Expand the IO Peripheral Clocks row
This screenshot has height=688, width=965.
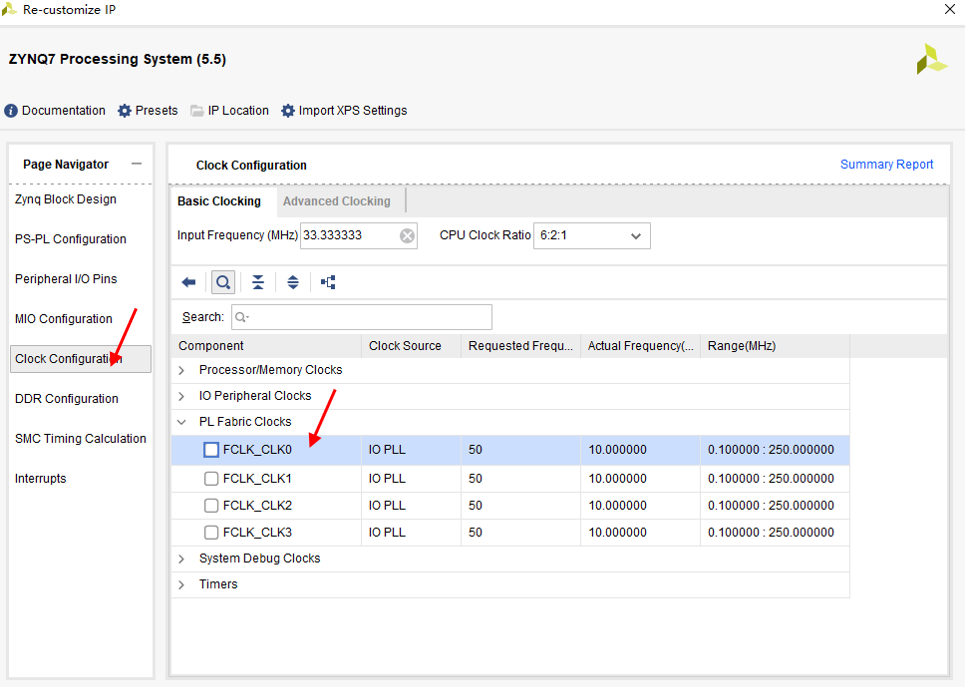182,396
